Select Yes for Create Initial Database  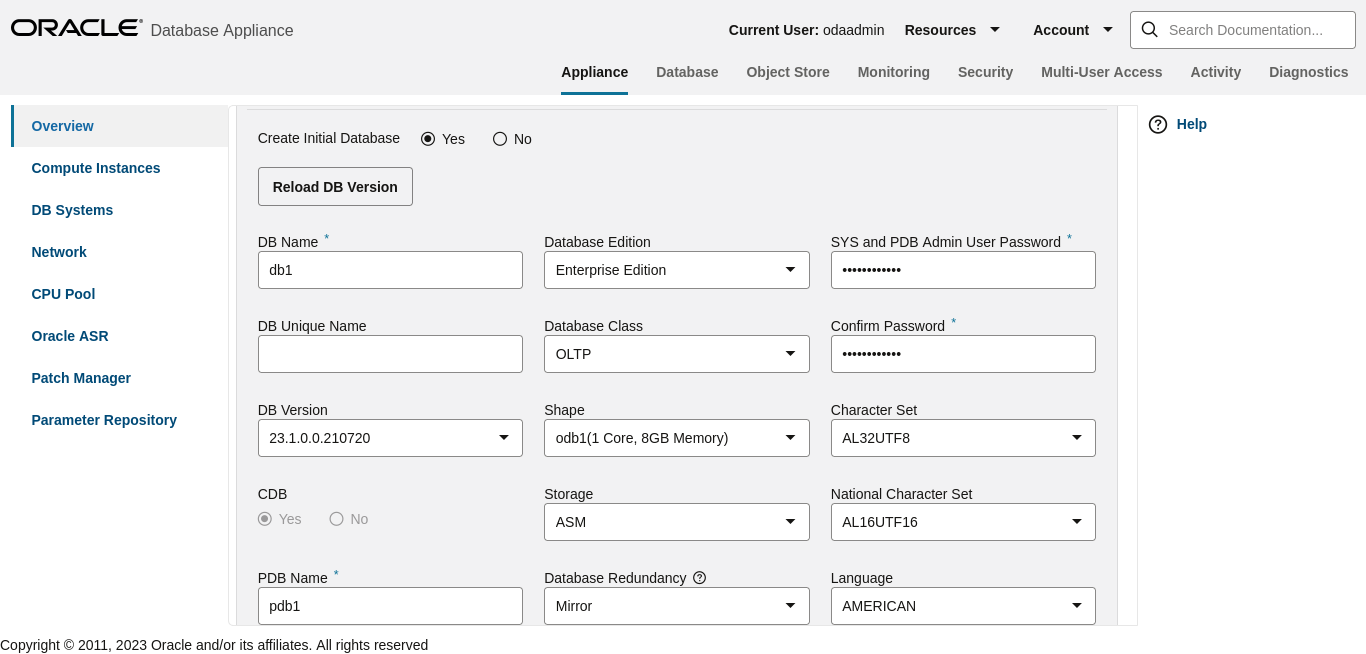click(428, 139)
